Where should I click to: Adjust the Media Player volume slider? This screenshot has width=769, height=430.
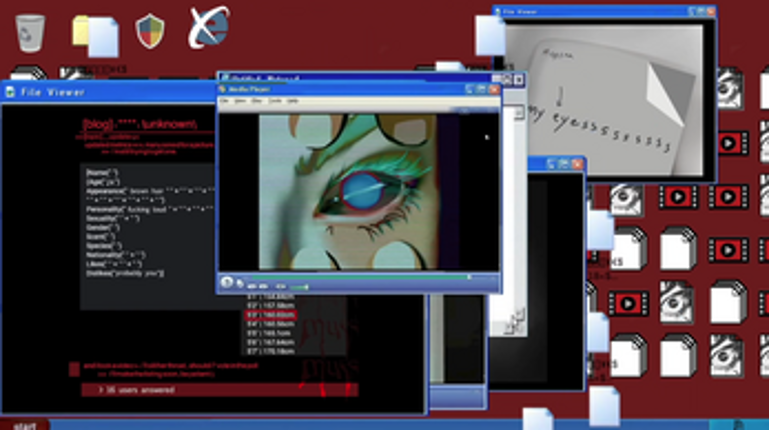click(x=297, y=285)
